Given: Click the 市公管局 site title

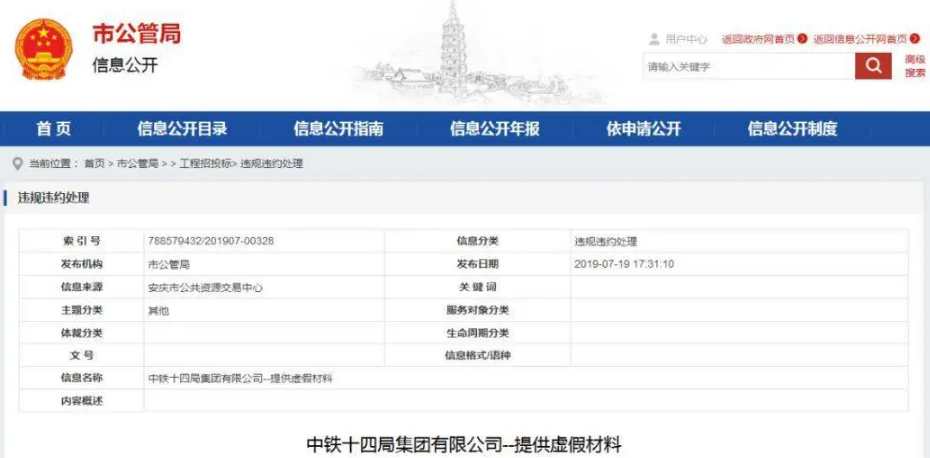Looking at the screenshot, I should pos(136,34).
